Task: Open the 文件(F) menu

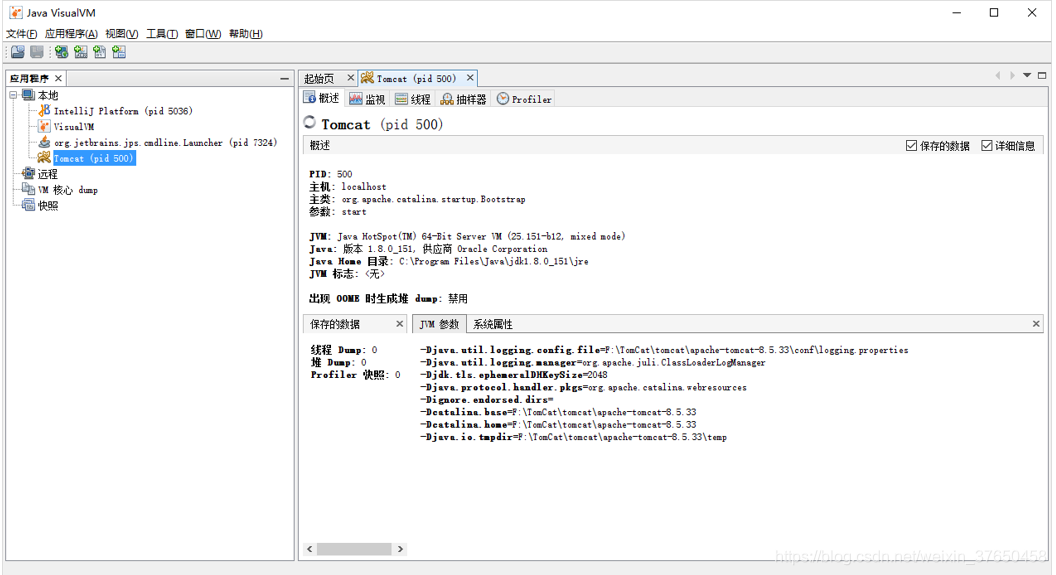Action: coord(22,34)
